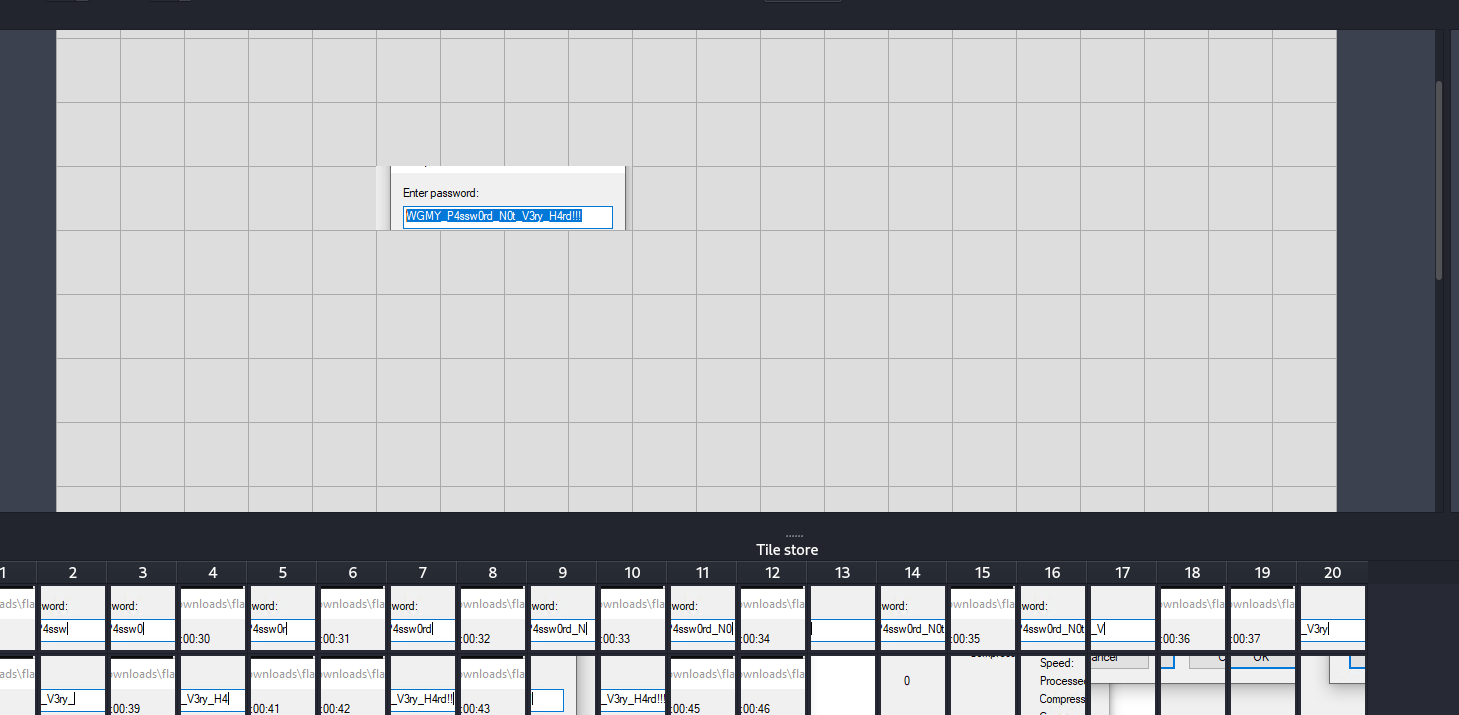This screenshot has width=1459, height=715.
Task: Select the placed 'Enter password:' tile on canvas
Action: (501, 198)
